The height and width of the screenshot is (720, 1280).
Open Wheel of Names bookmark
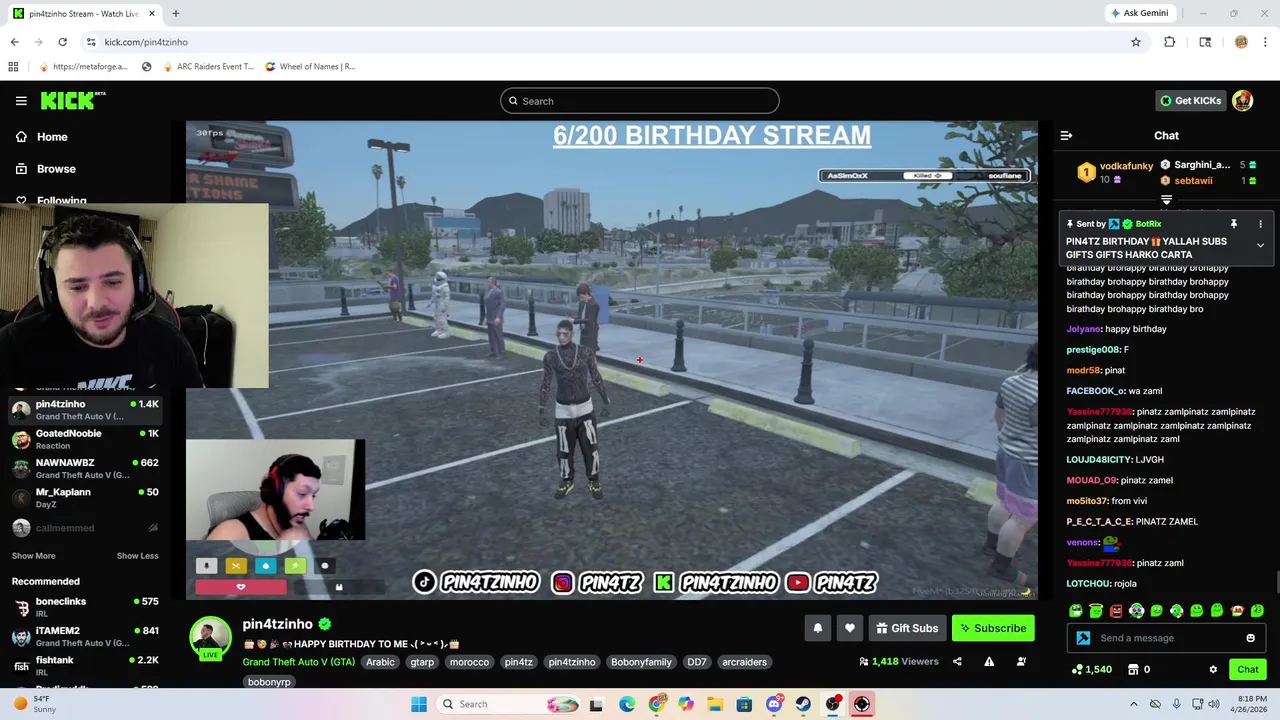pyautogui.click(x=310, y=67)
